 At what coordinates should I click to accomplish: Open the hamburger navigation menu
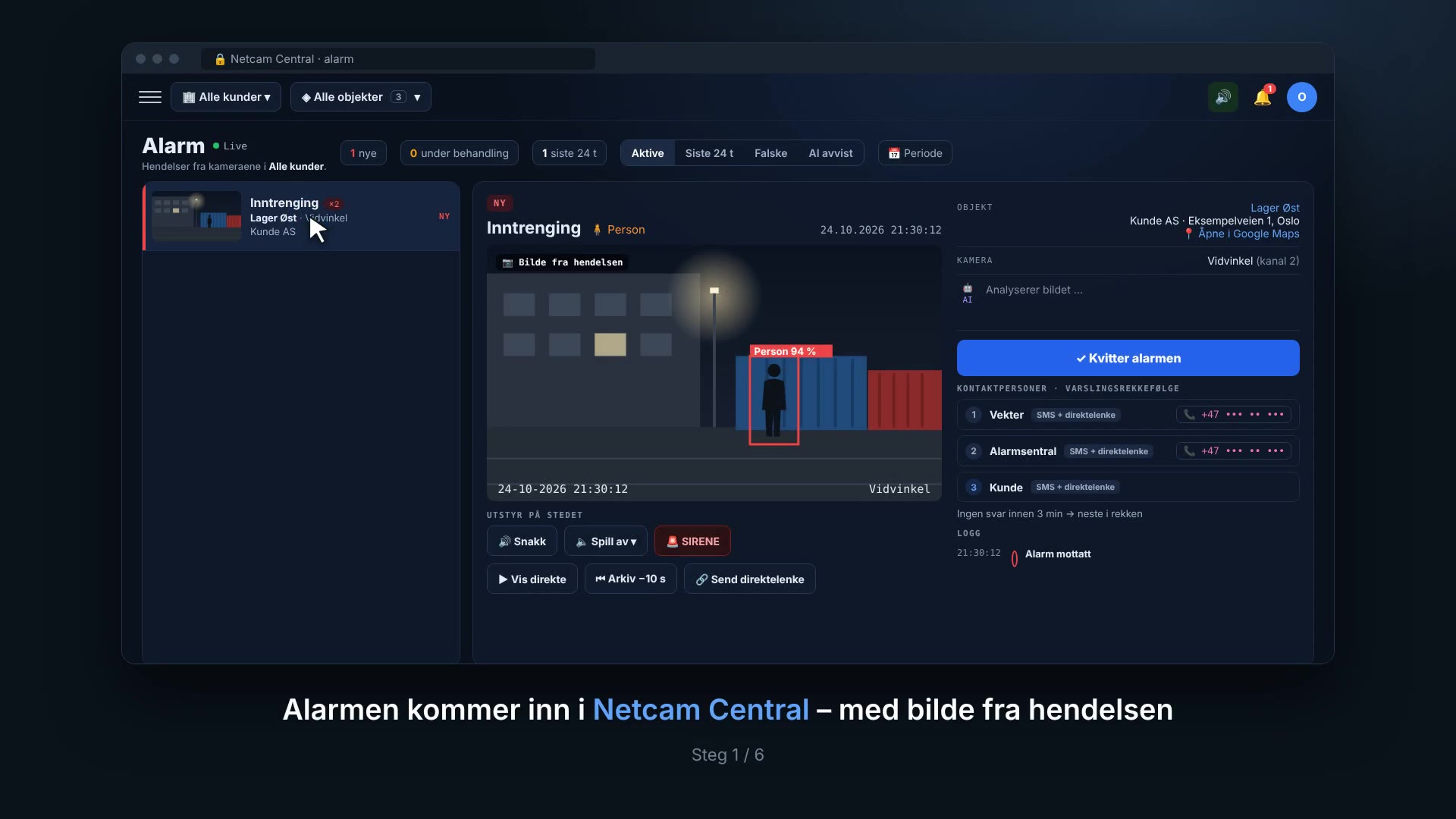(150, 97)
